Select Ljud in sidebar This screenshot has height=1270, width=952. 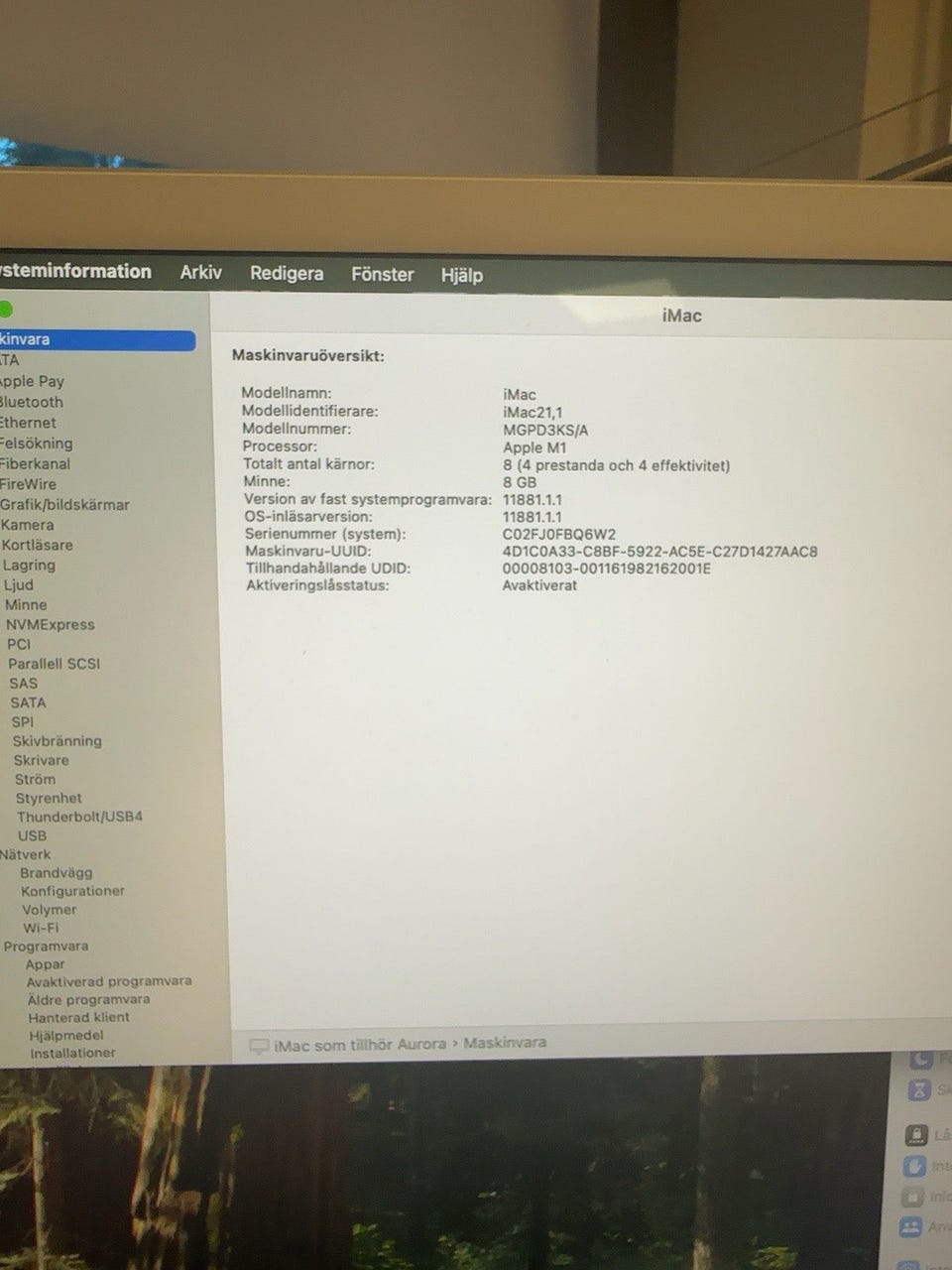pos(19,584)
